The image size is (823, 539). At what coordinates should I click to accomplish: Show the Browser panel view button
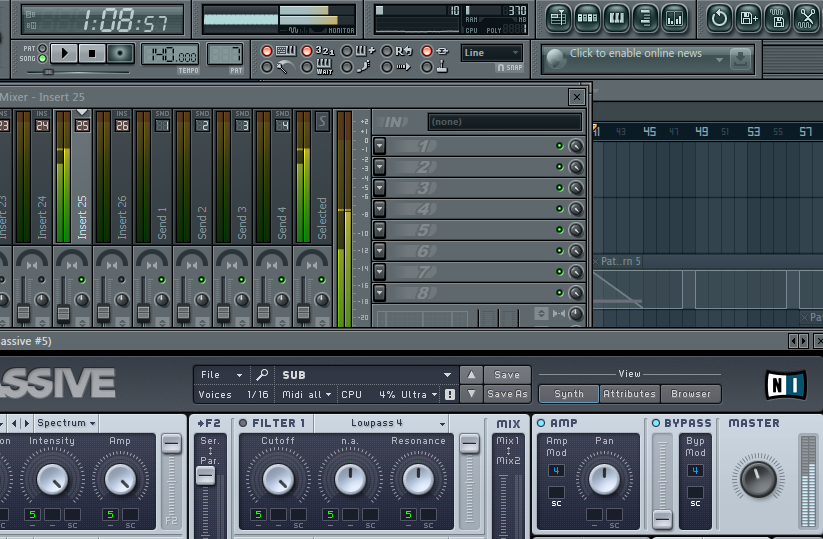(645, 18)
